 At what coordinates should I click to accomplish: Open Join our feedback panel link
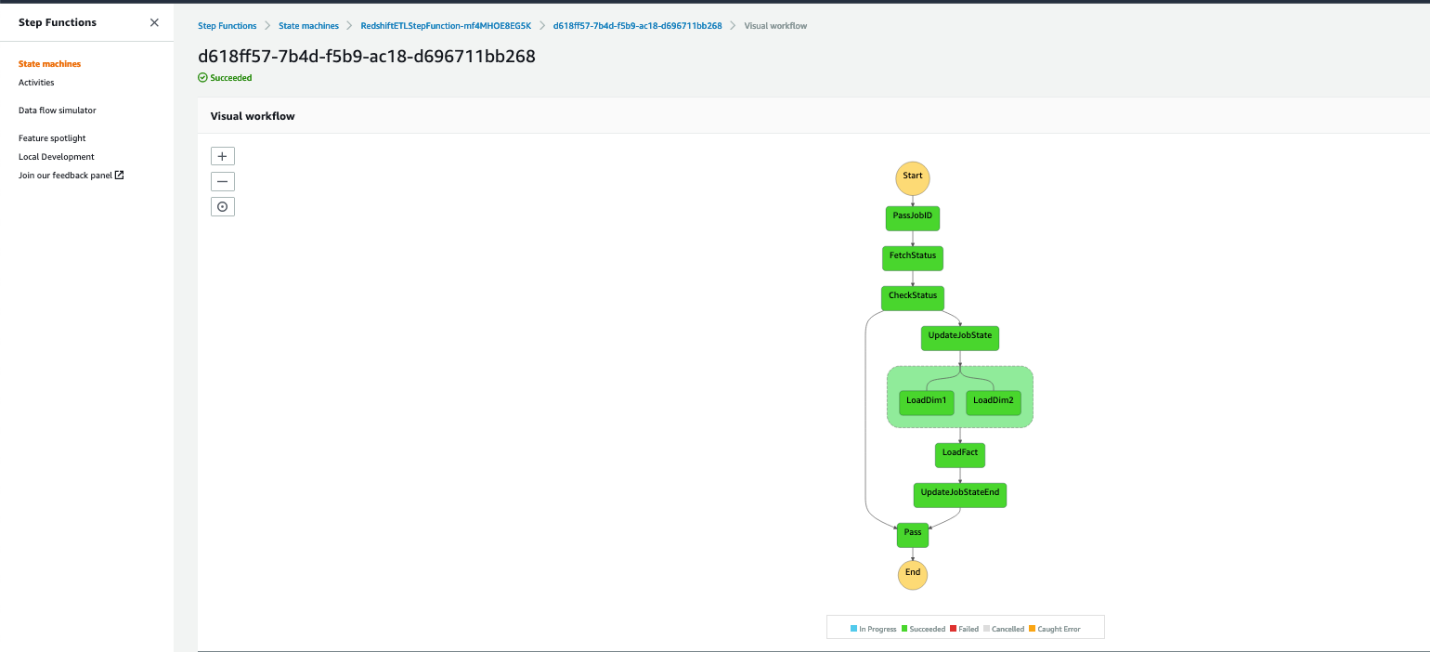pos(65,175)
